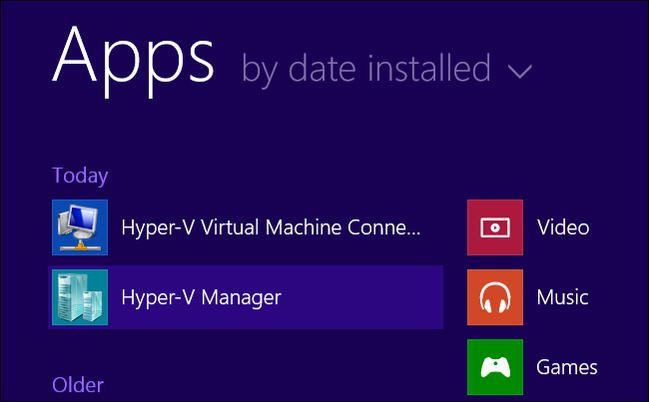
Task: Click the Hyper-V Manager server icon
Action: click(80, 298)
